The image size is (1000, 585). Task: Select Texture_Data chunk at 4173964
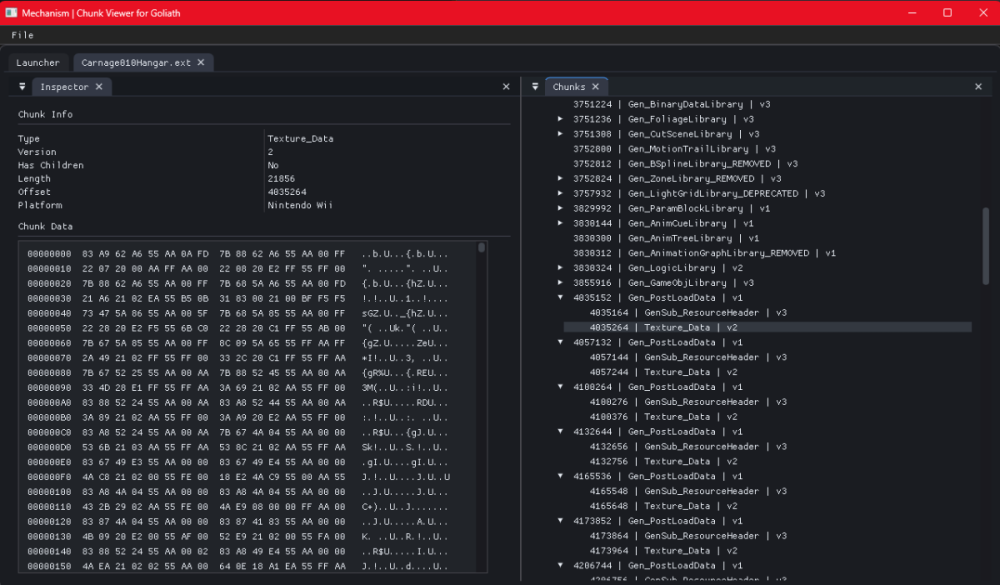[x=663, y=551]
